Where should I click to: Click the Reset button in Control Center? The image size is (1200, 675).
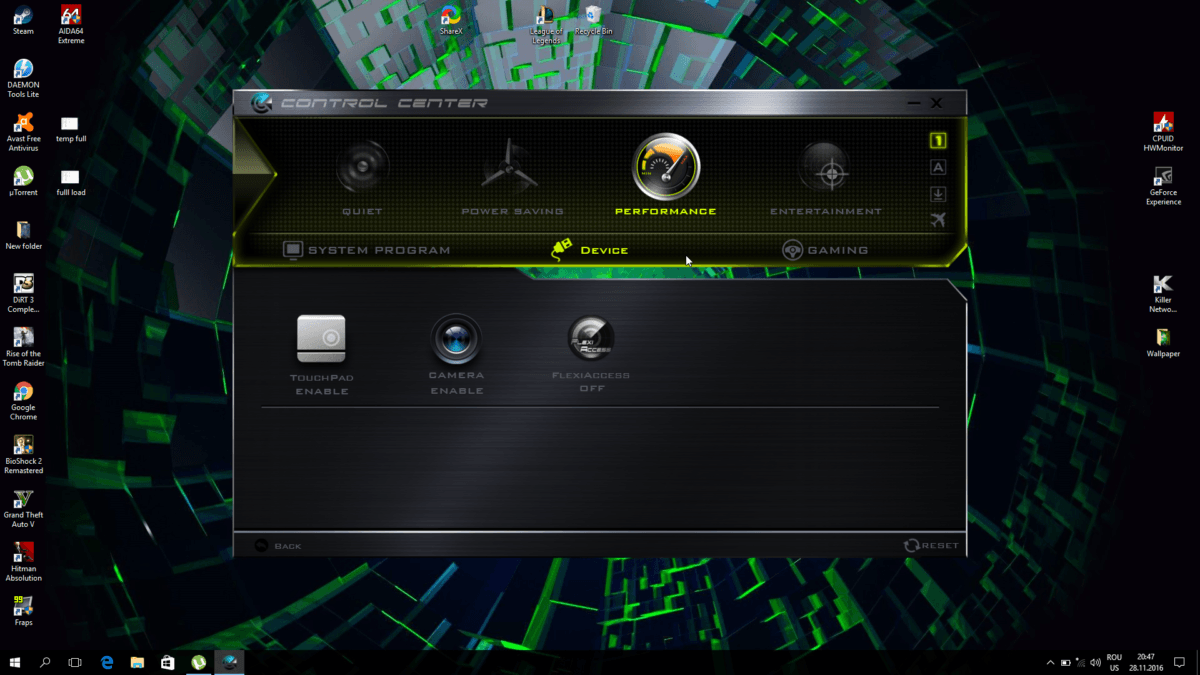[x=931, y=546]
